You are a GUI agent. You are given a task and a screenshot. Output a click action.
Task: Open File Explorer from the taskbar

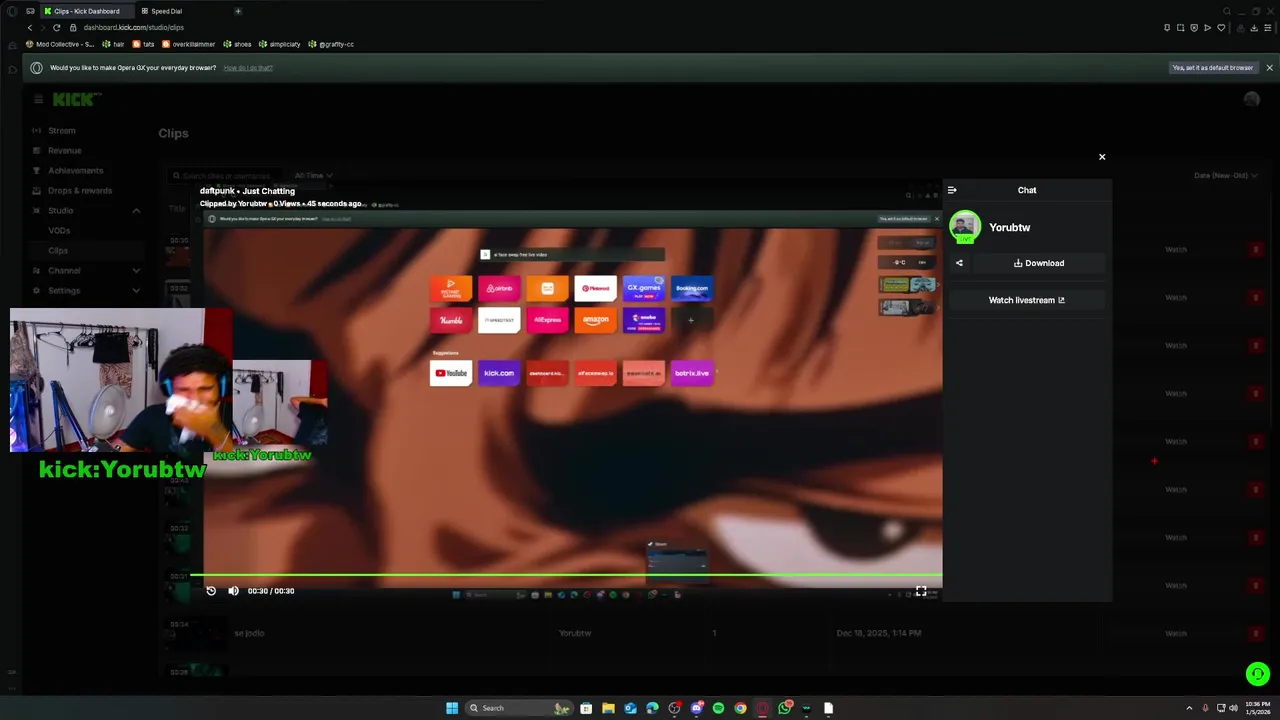(608, 708)
